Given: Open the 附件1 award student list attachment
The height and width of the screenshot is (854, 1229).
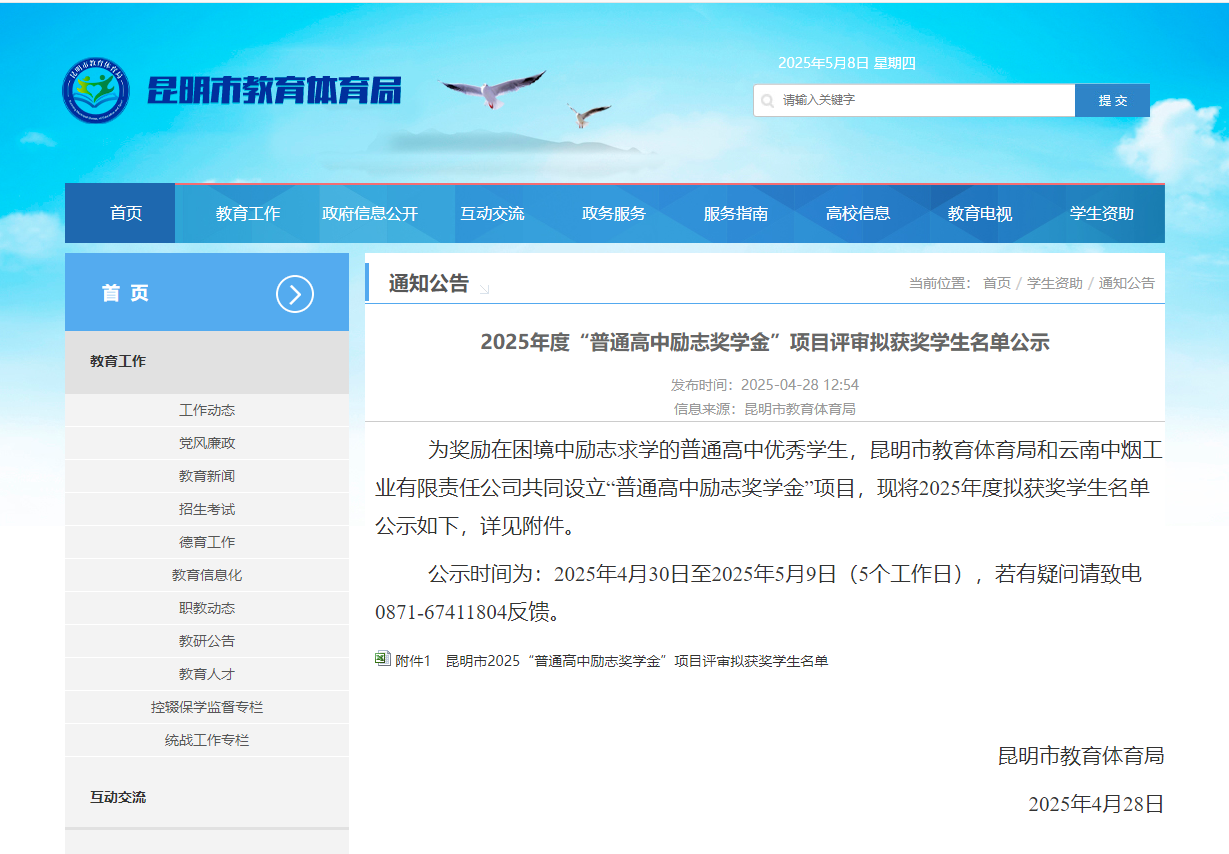Looking at the screenshot, I should pos(636,661).
